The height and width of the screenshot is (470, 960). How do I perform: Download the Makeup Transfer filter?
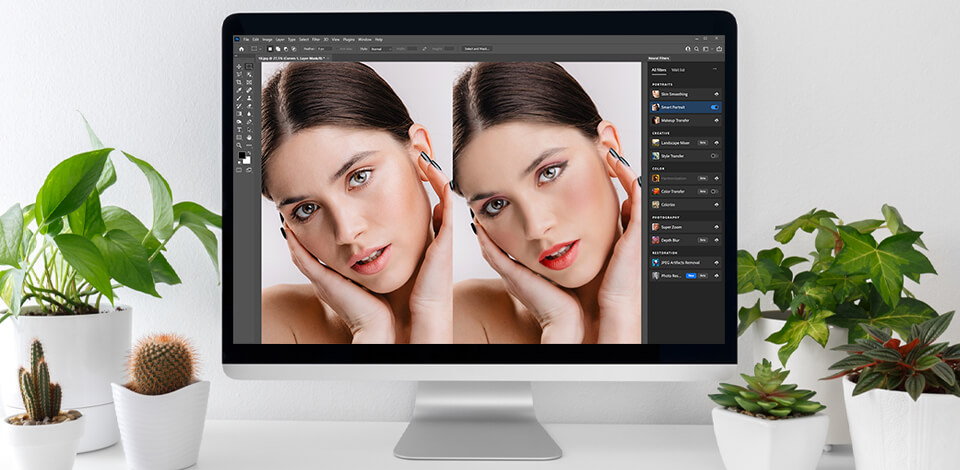pos(715,120)
